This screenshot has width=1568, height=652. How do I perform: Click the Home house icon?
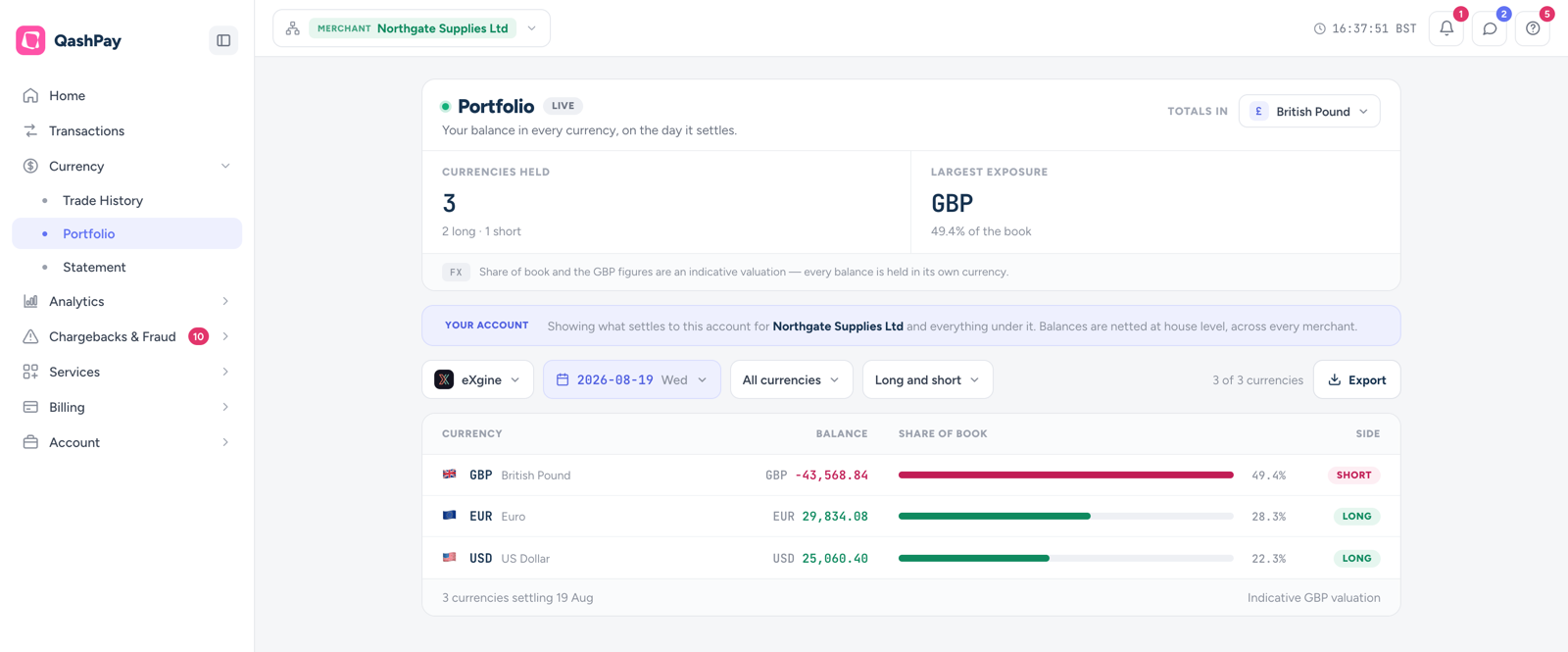pos(30,95)
